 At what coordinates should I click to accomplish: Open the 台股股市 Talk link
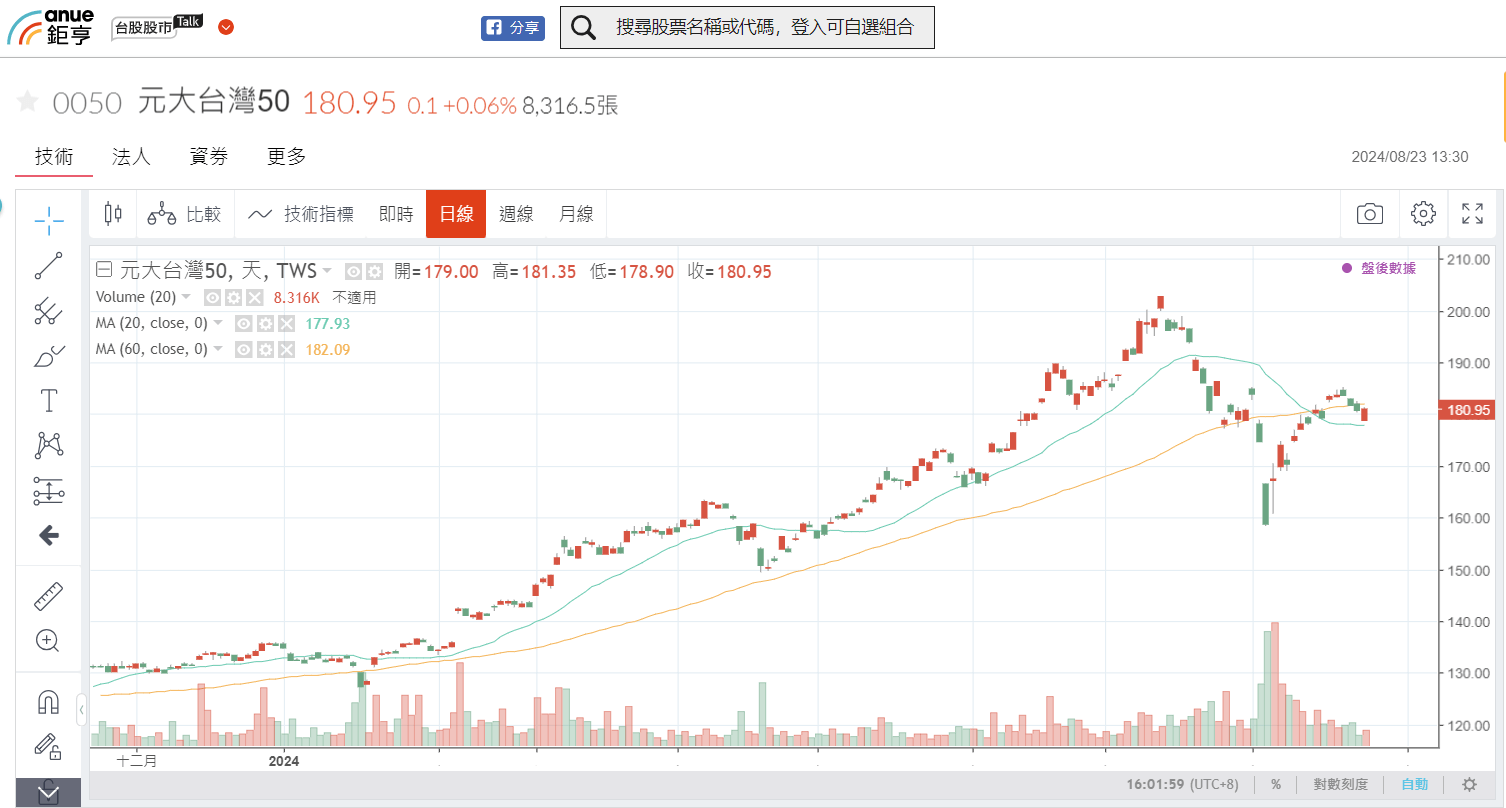[156, 26]
